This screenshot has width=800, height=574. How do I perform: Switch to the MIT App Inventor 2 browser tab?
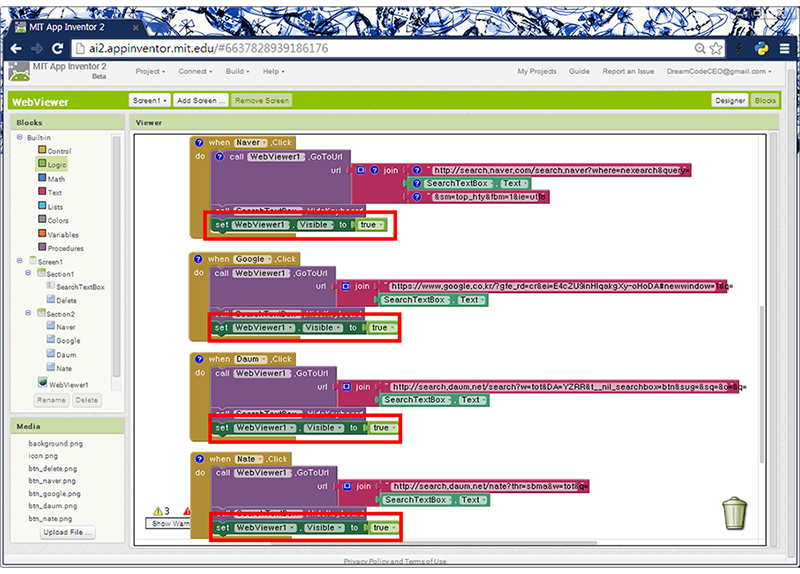[77, 27]
